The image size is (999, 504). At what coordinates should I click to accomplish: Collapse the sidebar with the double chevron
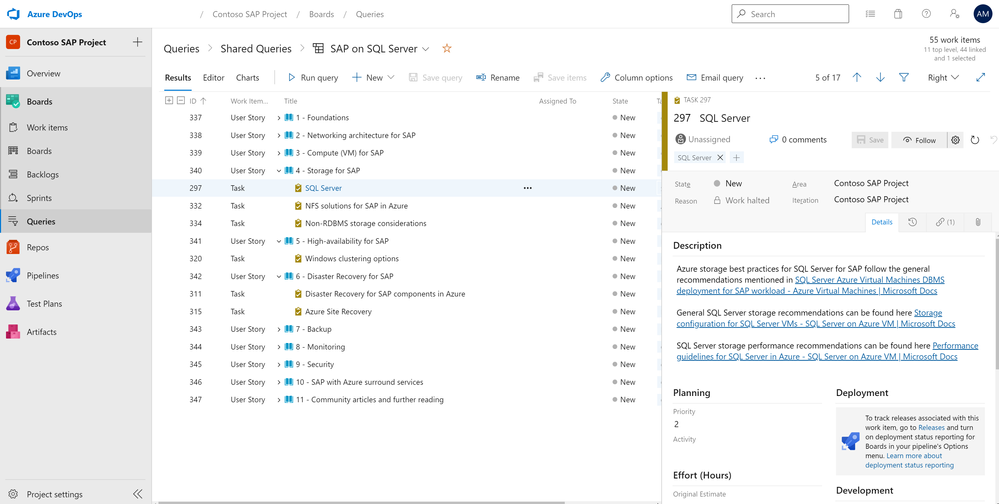pyautogui.click(x=138, y=494)
